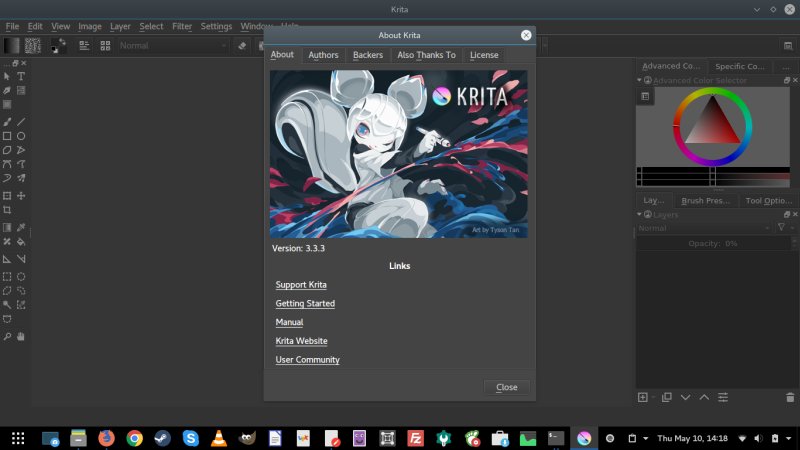
Task: Select the Freehand Brush tool
Action: pos(7,122)
